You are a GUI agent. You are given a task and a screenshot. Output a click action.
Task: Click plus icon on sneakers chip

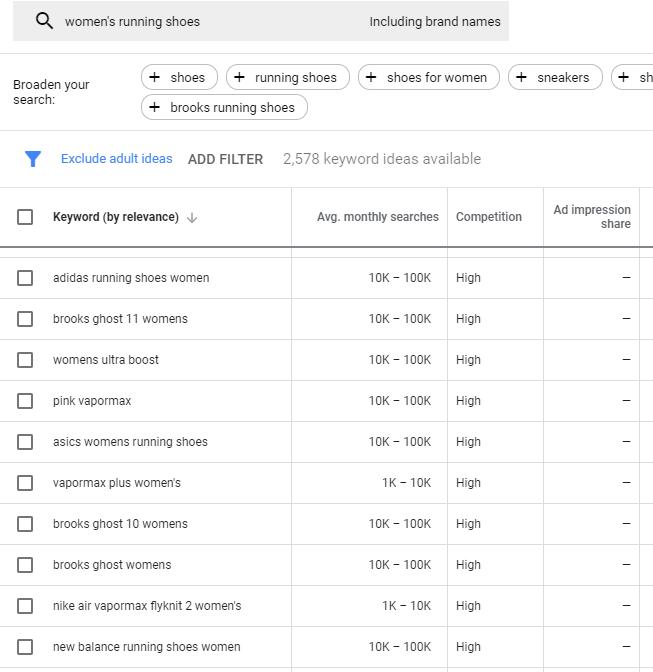pos(521,77)
